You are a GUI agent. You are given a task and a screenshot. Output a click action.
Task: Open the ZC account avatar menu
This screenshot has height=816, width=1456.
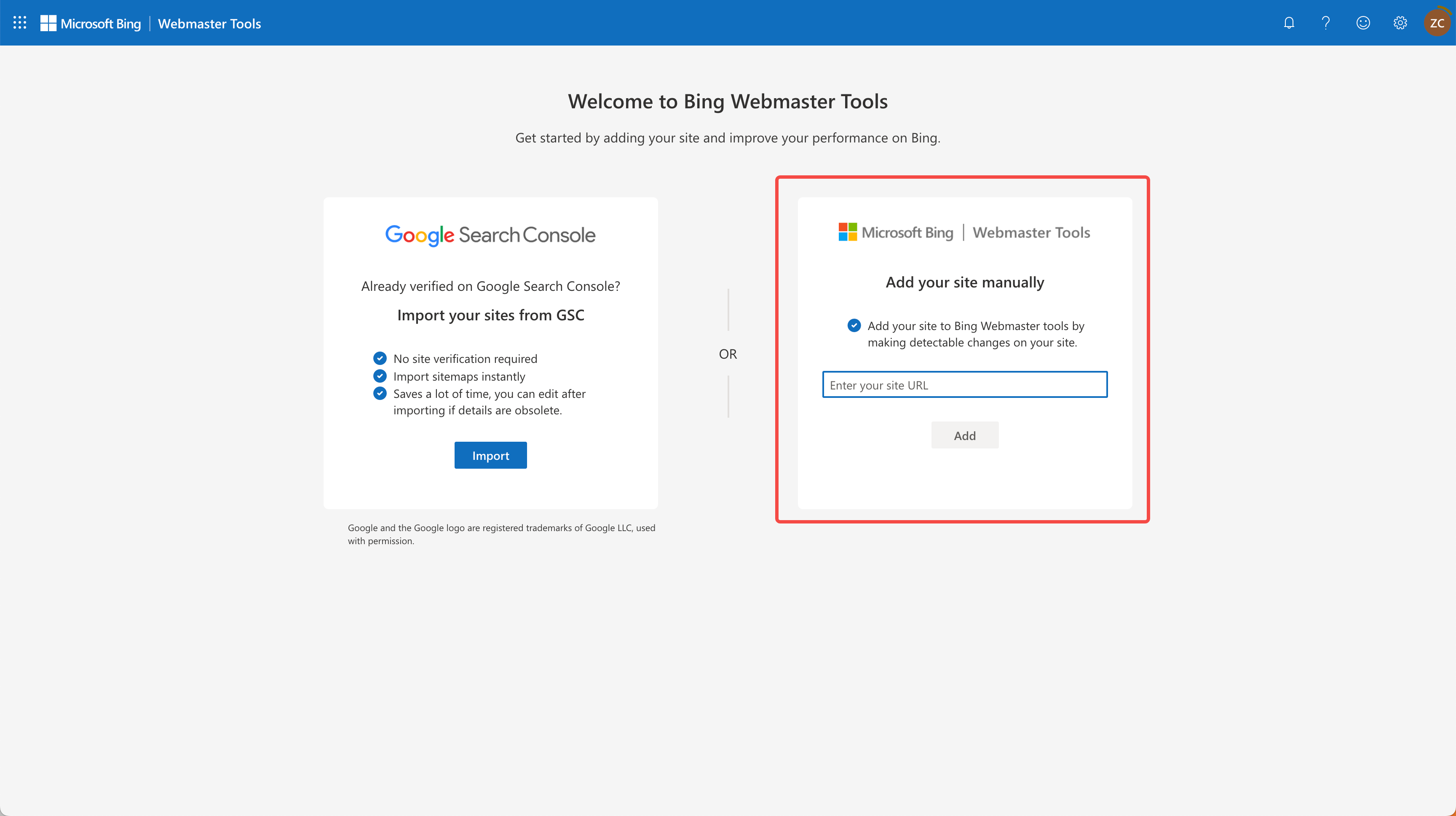[x=1437, y=23]
